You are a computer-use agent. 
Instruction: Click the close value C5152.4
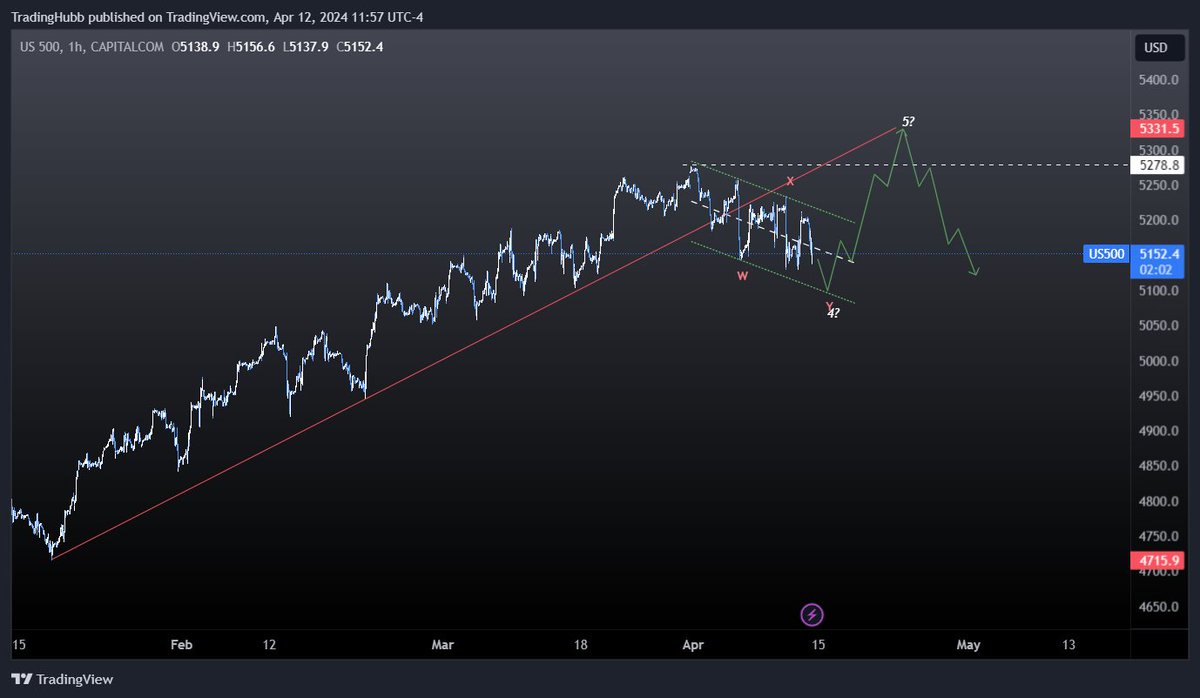360,47
